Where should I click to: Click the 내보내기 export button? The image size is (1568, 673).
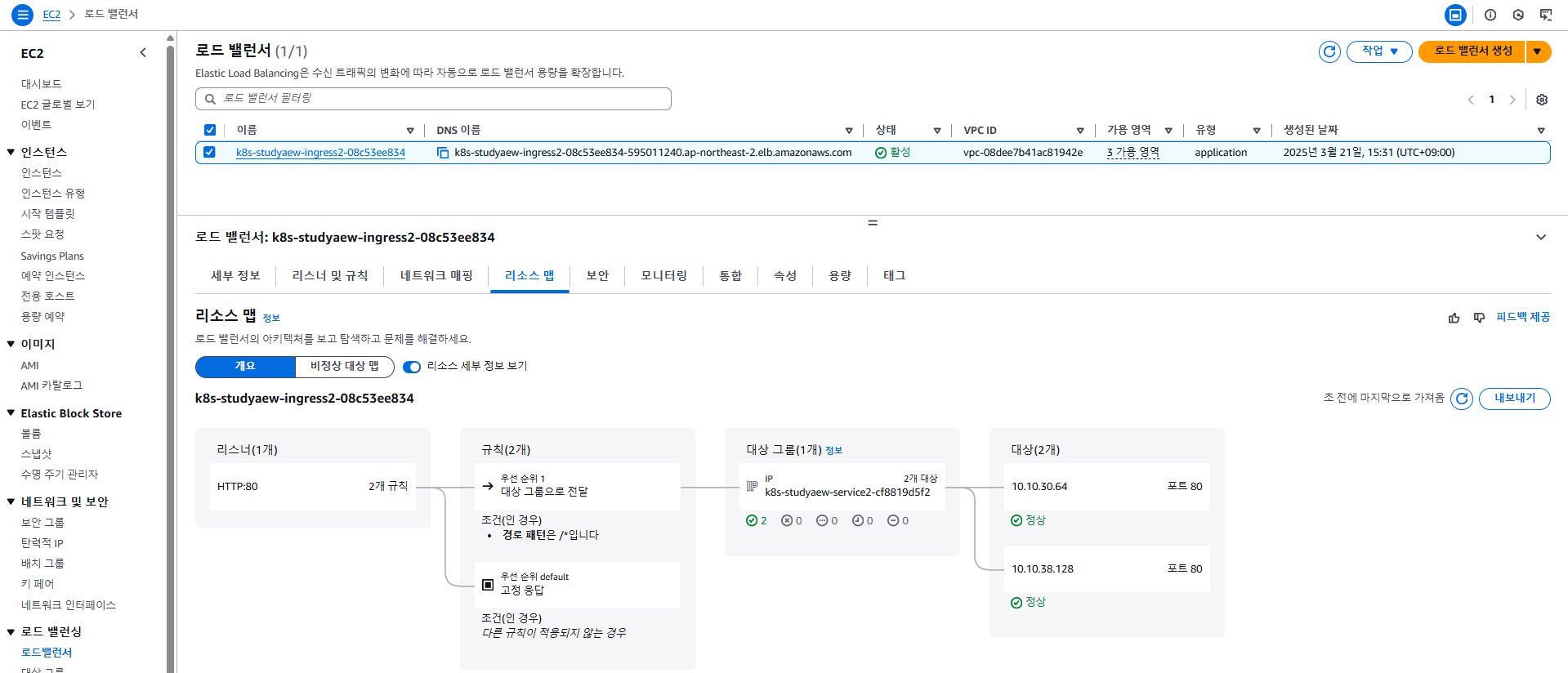(1515, 399)
